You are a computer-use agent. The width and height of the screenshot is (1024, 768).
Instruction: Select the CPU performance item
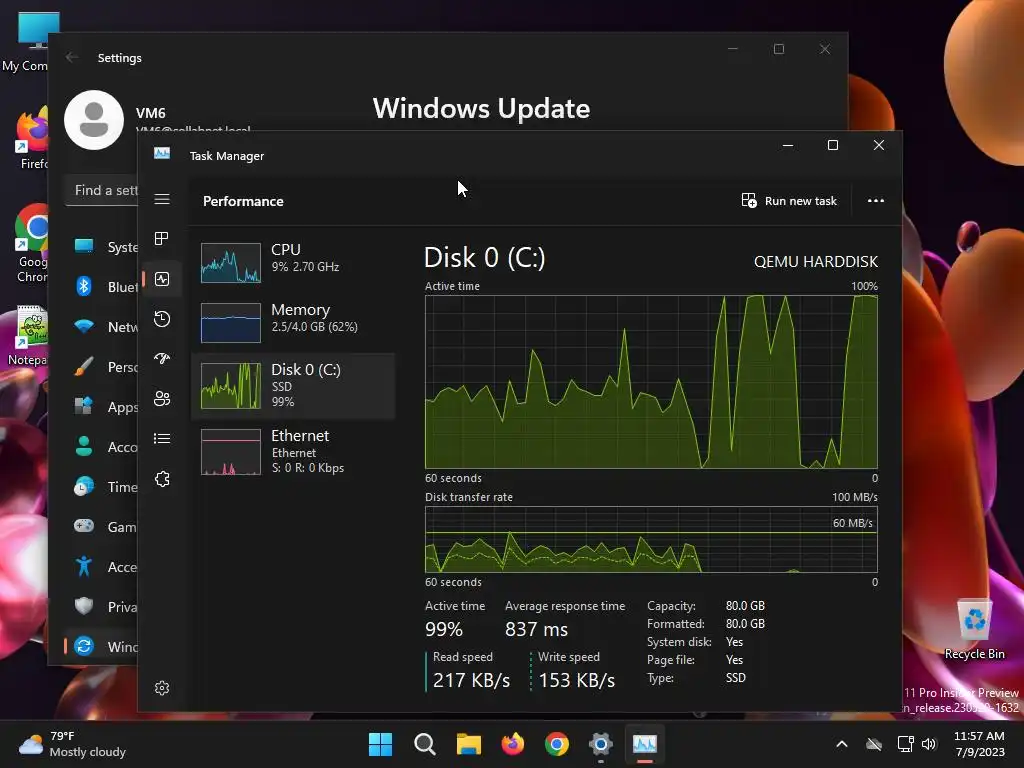[293, 262]
